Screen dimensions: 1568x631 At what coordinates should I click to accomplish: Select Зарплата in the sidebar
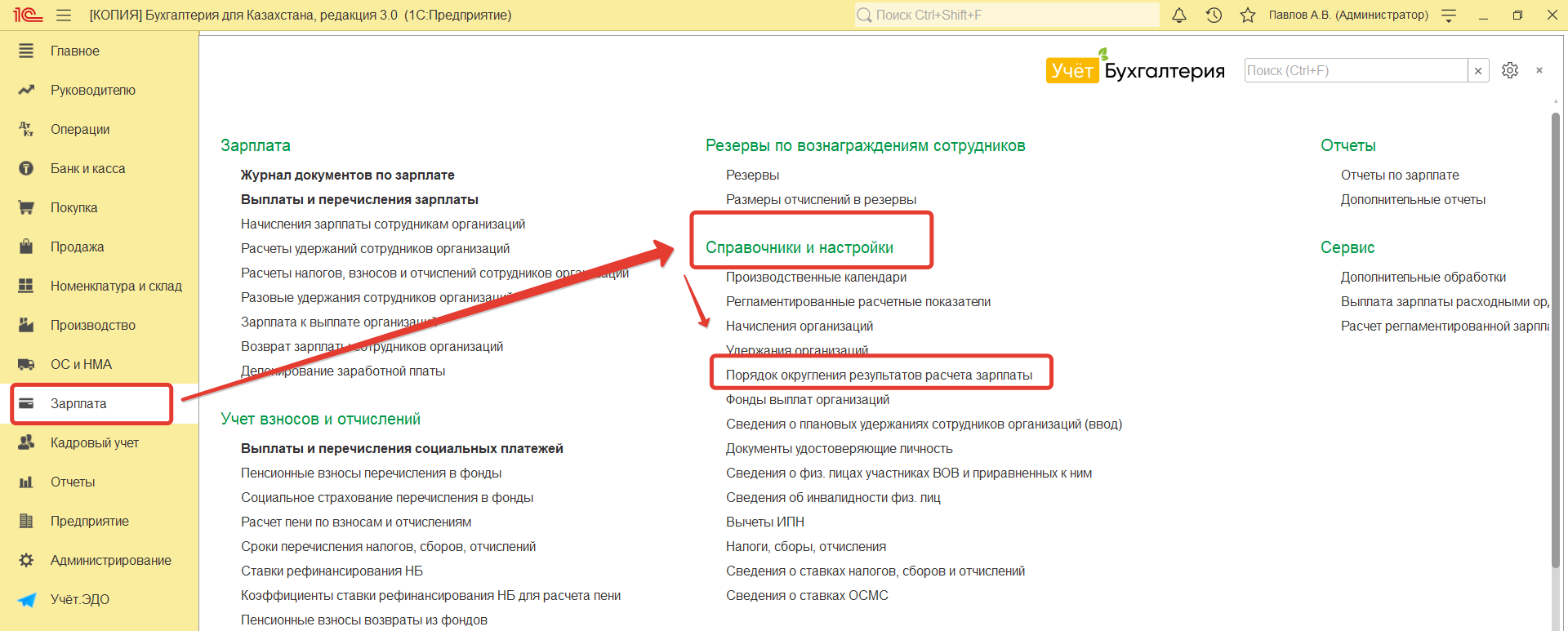click(78, 403)
